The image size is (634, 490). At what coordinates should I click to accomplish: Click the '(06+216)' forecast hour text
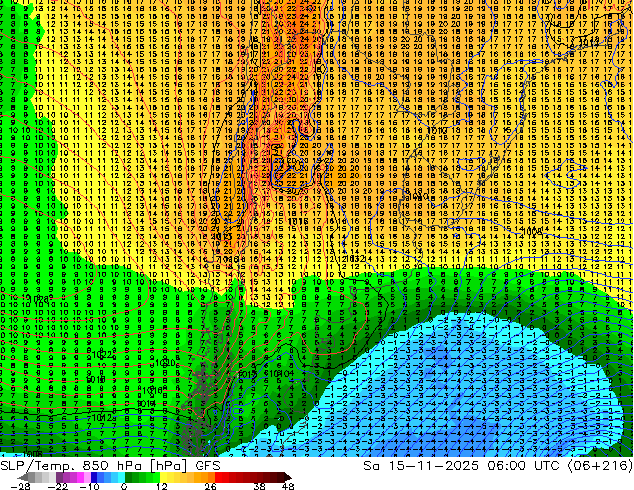coord(600,466)
